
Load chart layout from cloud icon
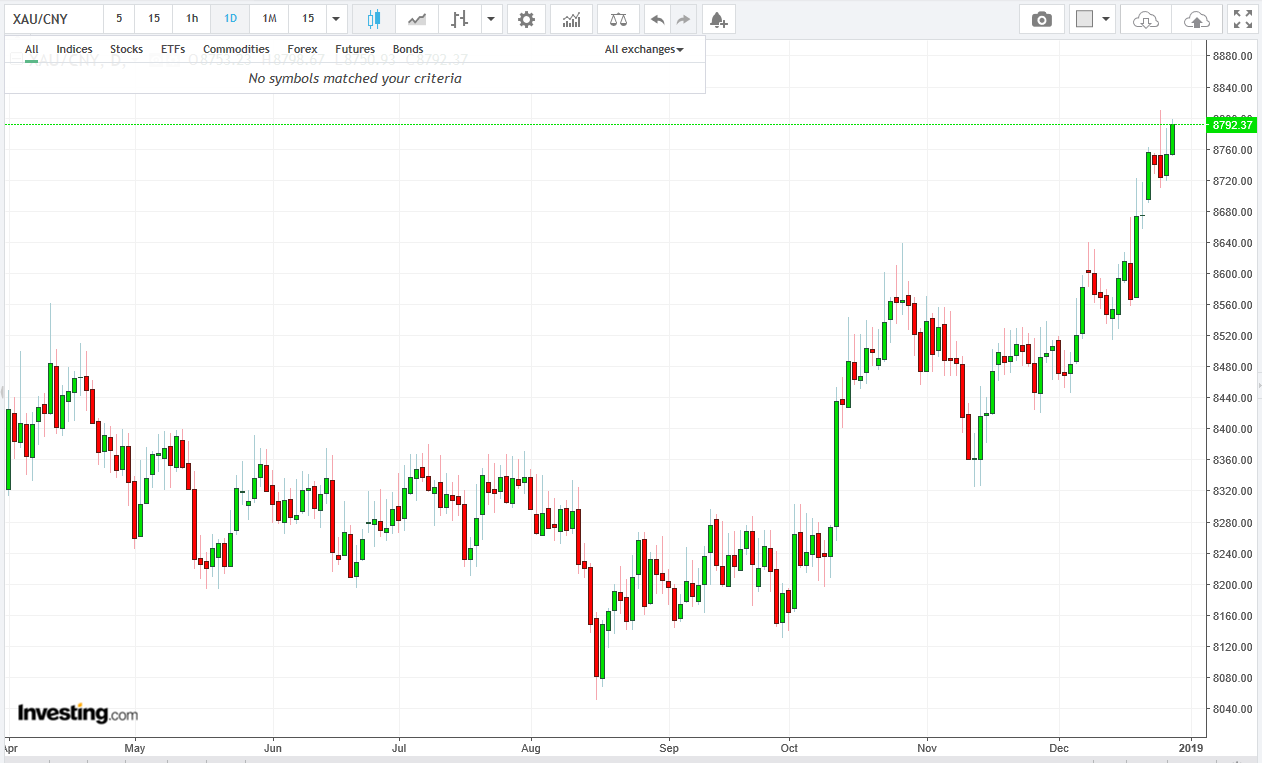click(1146, 19)
